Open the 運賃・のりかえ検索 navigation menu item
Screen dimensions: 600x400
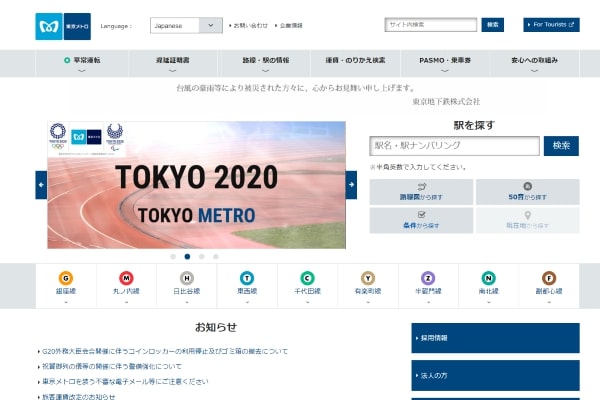pos(355,64)
